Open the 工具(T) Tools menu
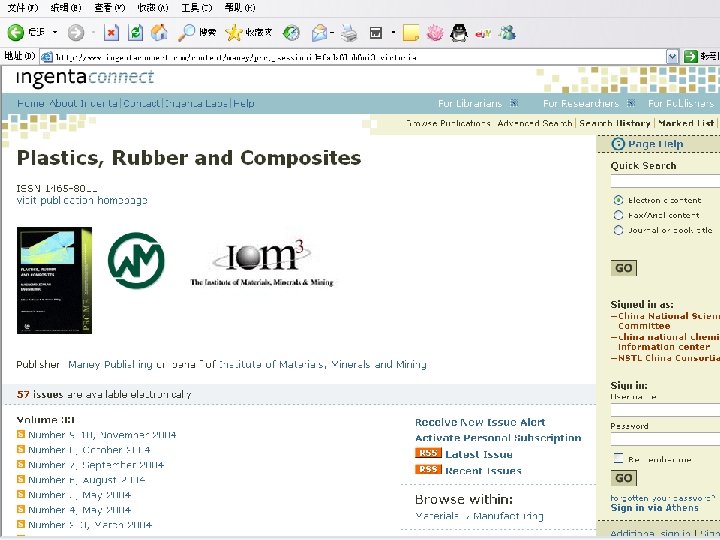Image resolution: width=720 pixels, height=540 pixels. (197, 7)
